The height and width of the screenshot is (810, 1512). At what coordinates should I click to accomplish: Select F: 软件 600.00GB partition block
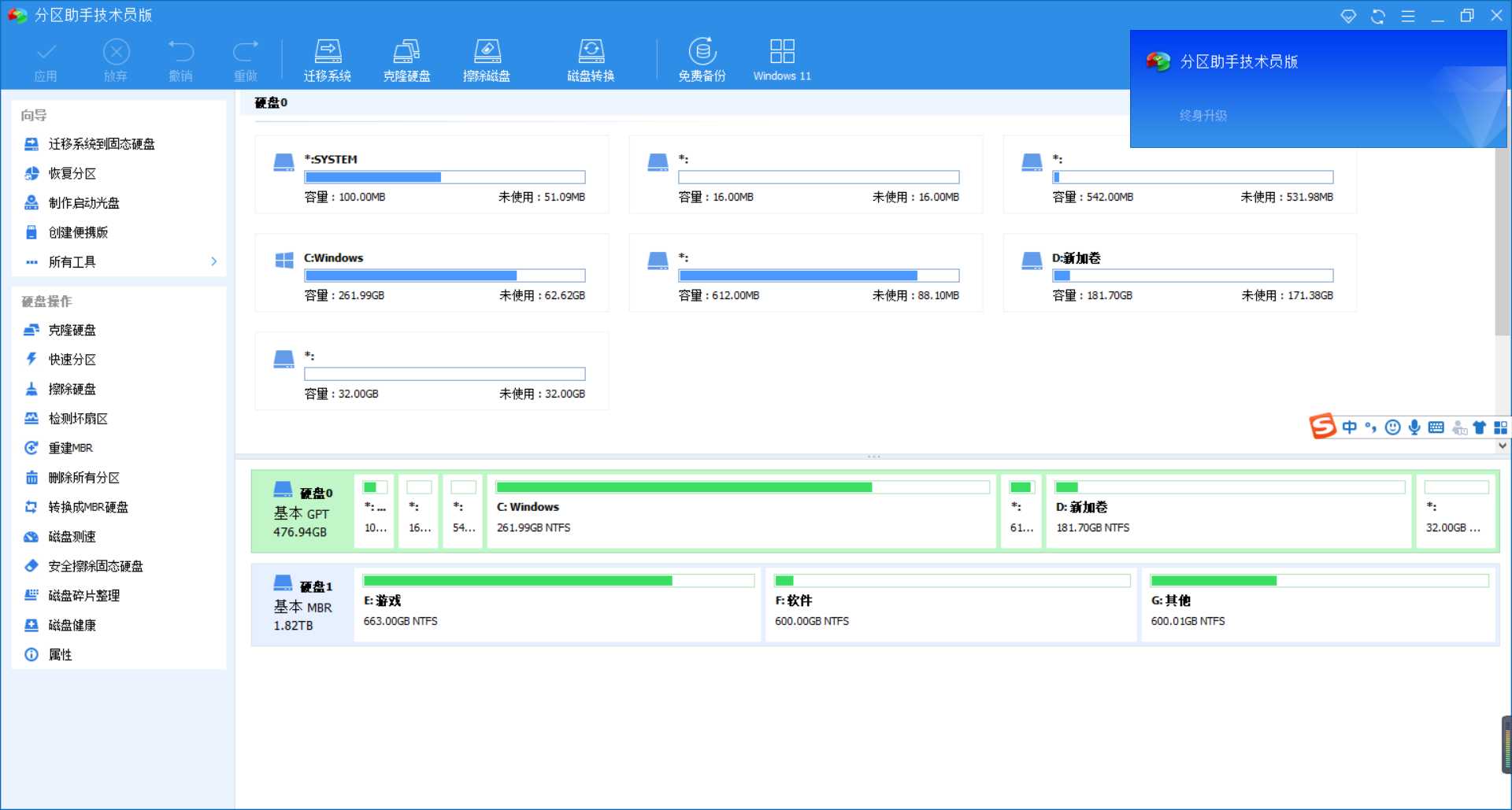pos(951,605)
